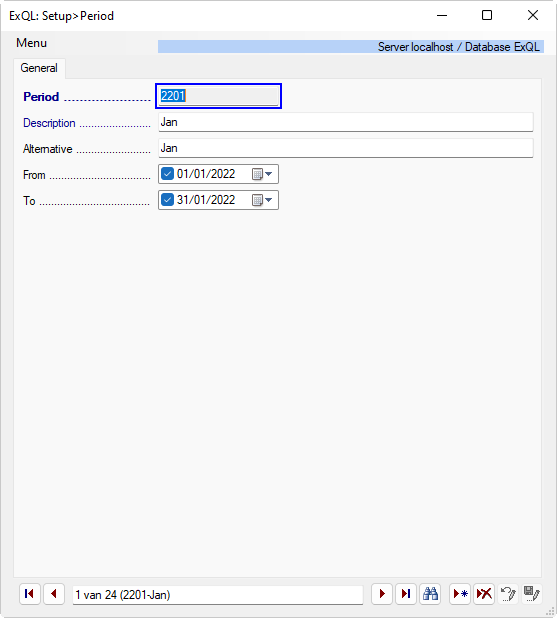
Task: Uncheck the To date checkbox
Action: [x=168, y=200]
